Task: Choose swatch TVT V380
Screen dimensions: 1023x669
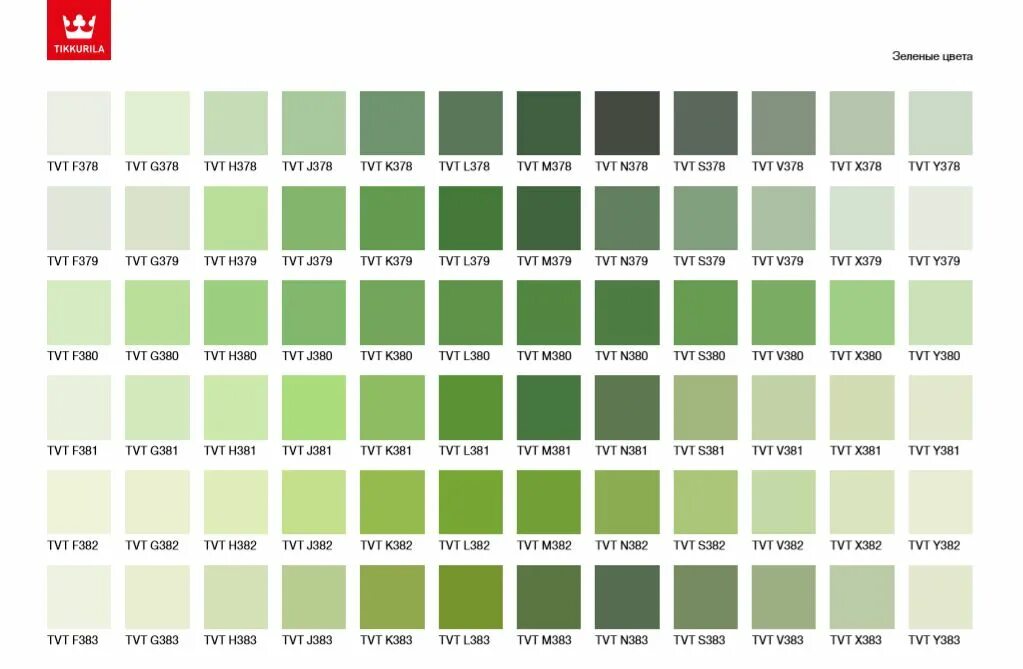Action: tap(784, 313)
